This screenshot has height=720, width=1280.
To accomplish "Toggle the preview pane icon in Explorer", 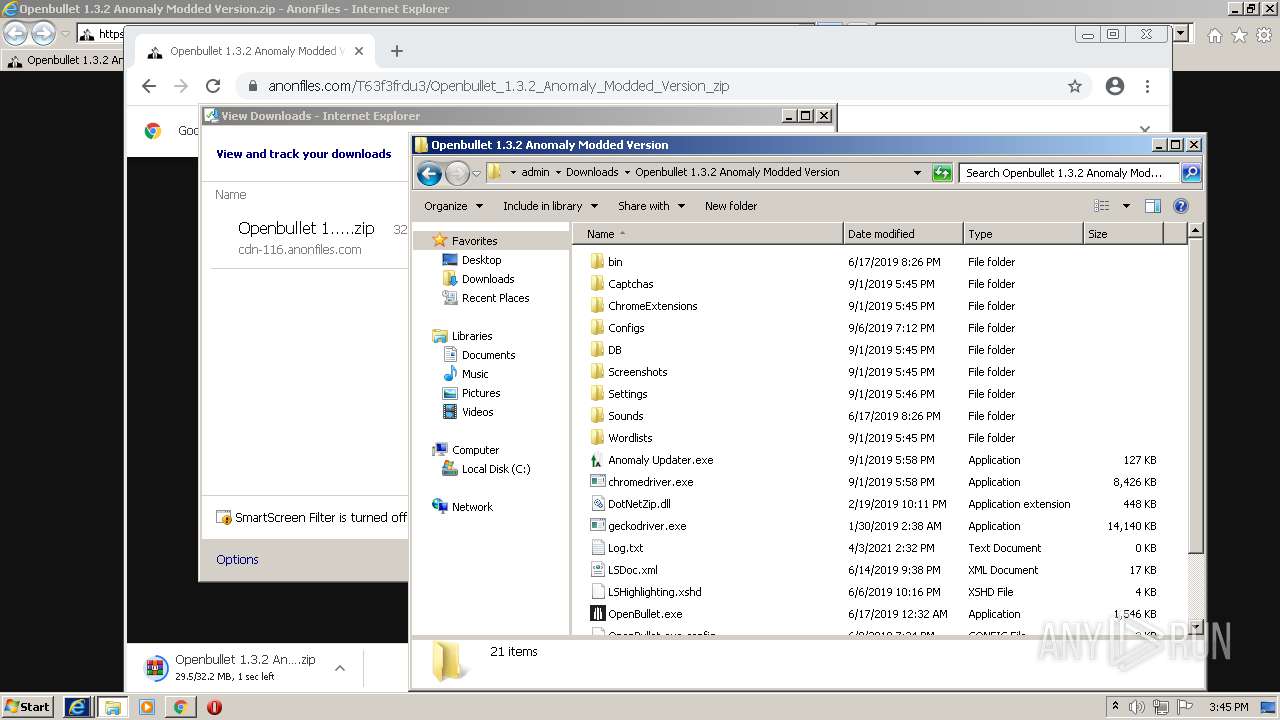I will tap(1152, 206).
